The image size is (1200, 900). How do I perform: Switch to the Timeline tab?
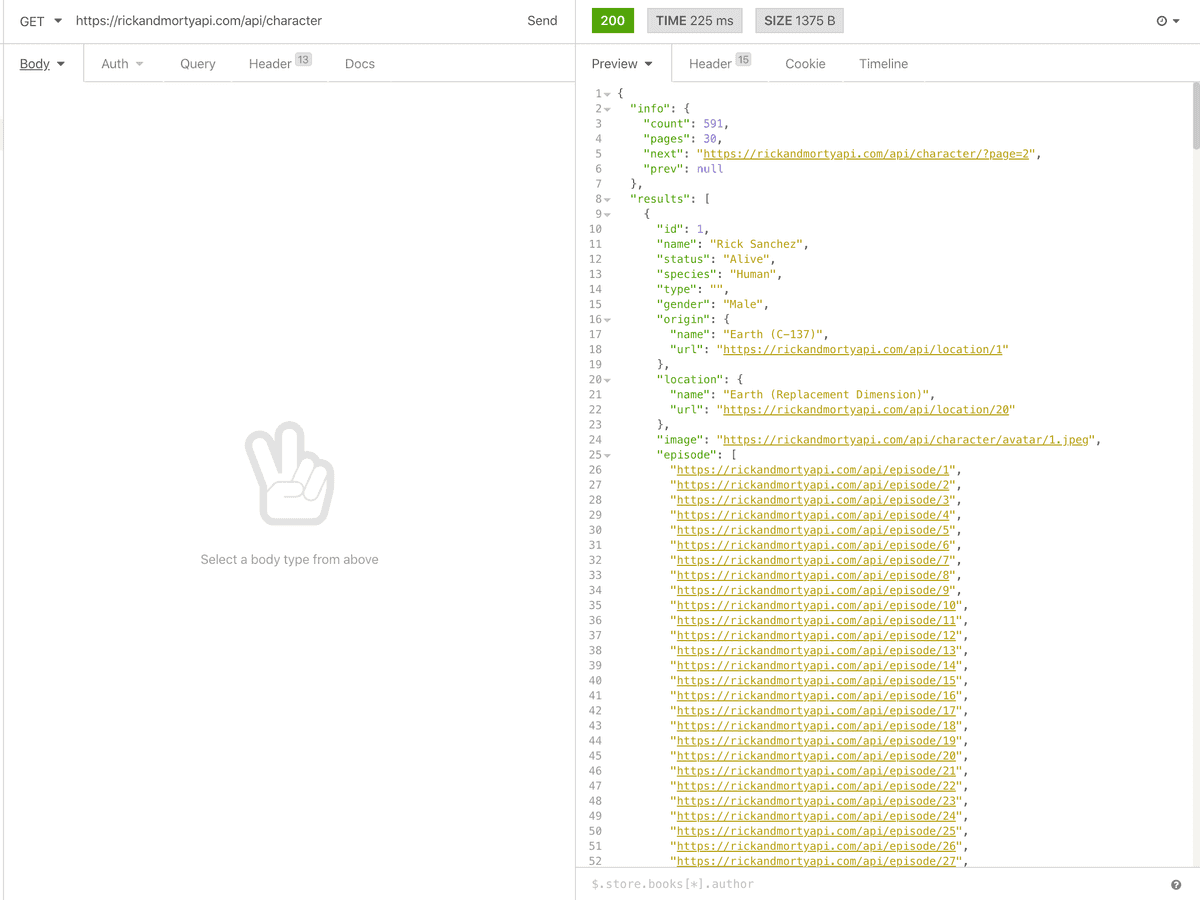[883, 63]
